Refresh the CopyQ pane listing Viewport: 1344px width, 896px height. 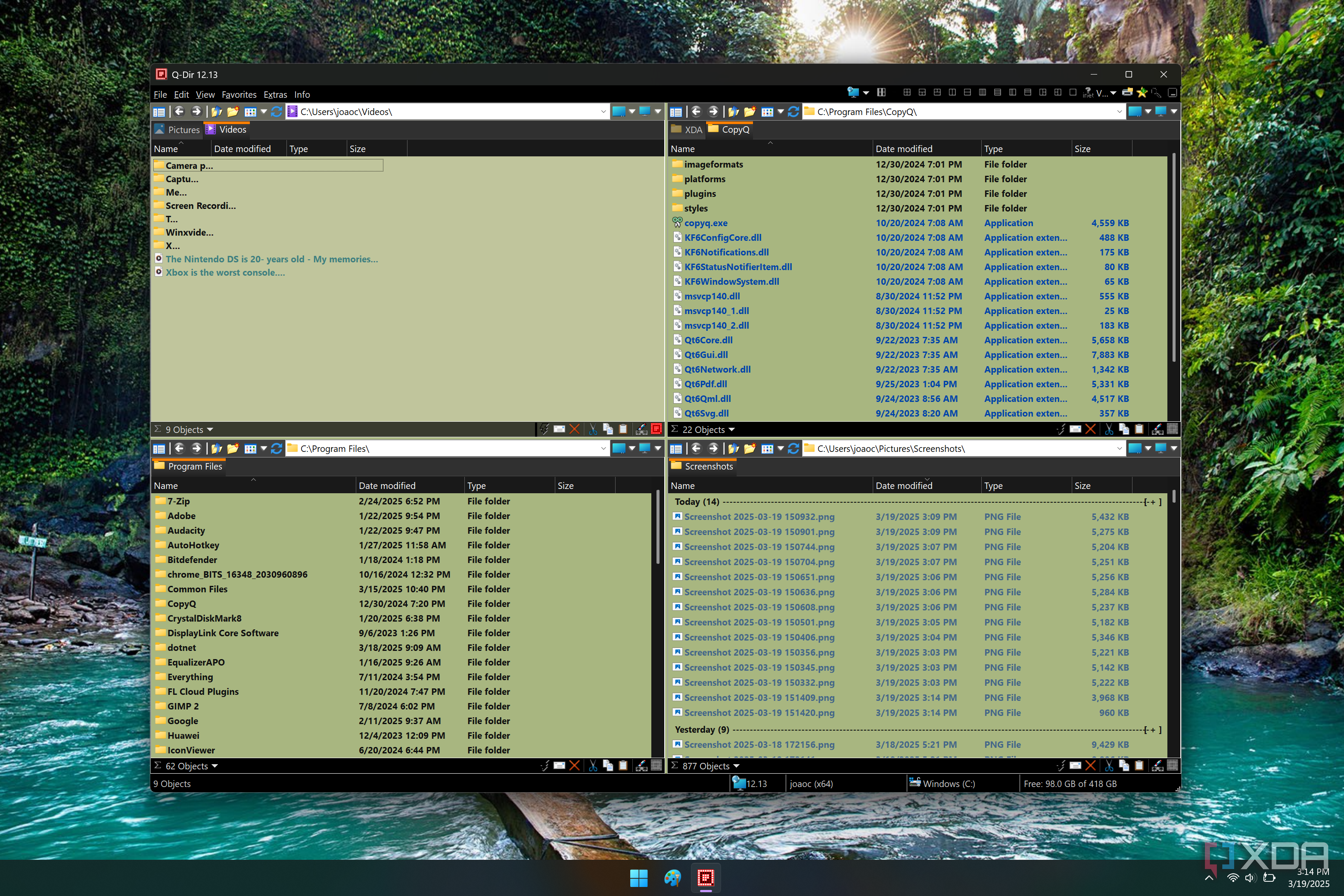click(x=793, y=112)
